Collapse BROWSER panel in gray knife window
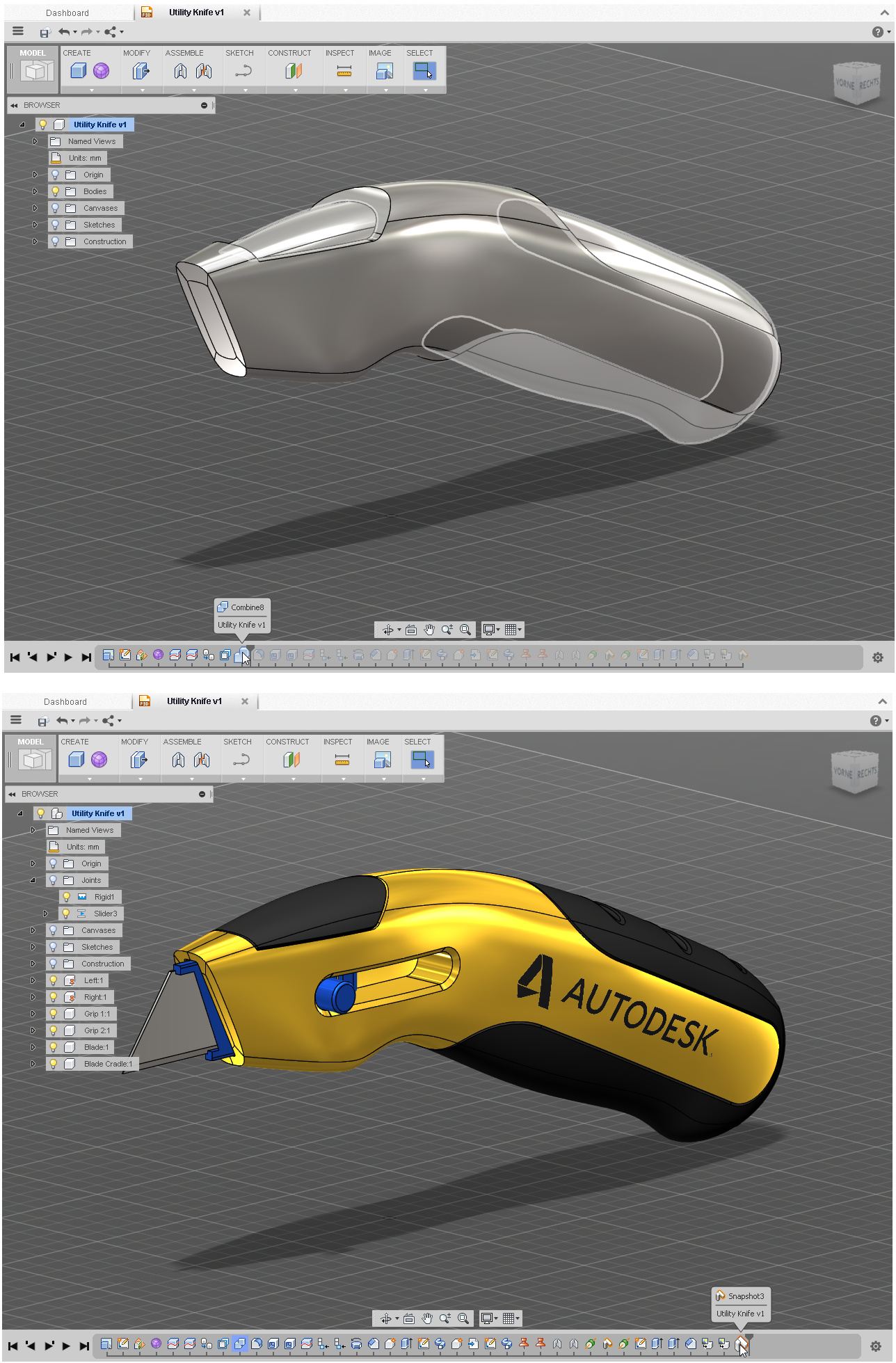 tap(13, 105)
